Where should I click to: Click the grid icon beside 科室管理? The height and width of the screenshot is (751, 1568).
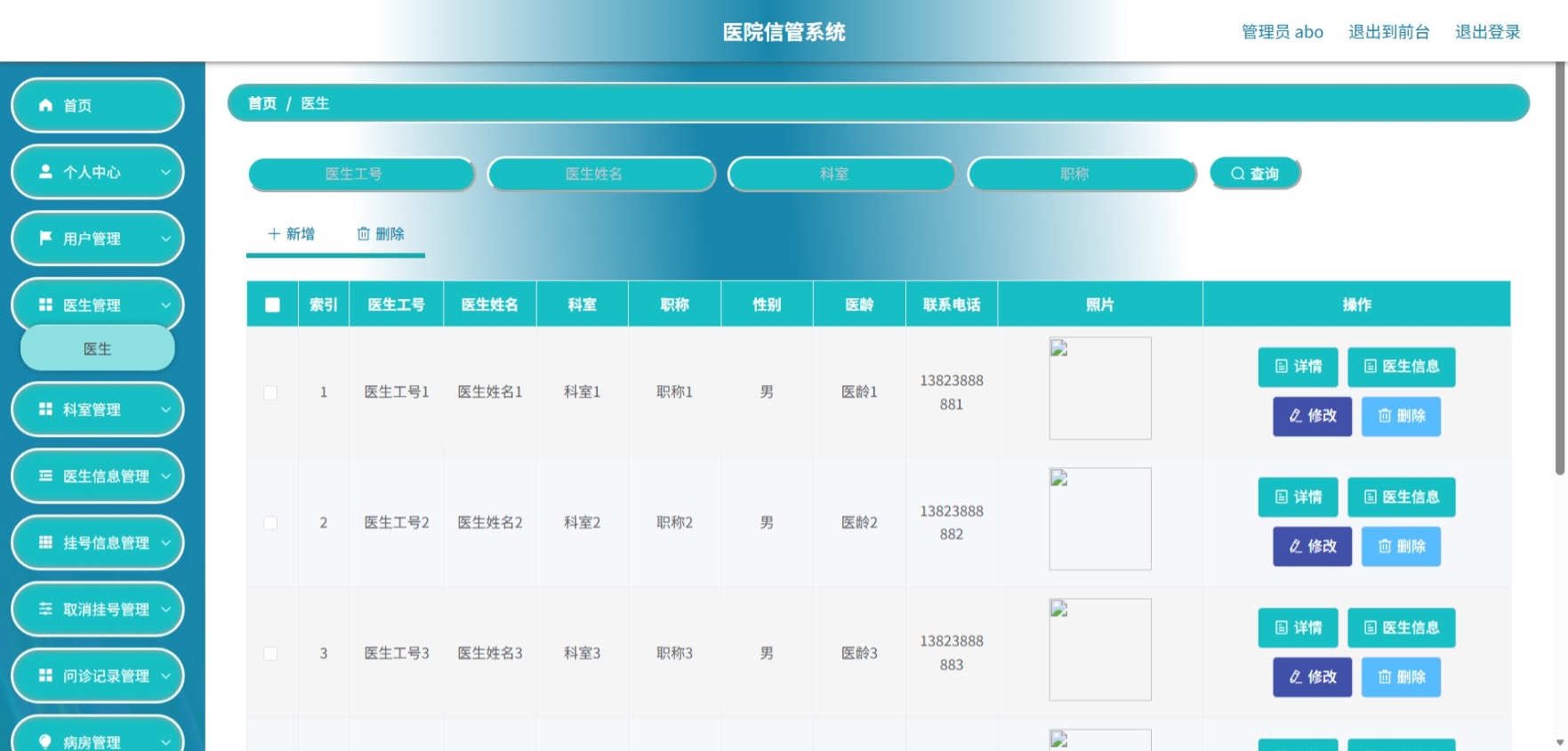(x=45, y=408)
